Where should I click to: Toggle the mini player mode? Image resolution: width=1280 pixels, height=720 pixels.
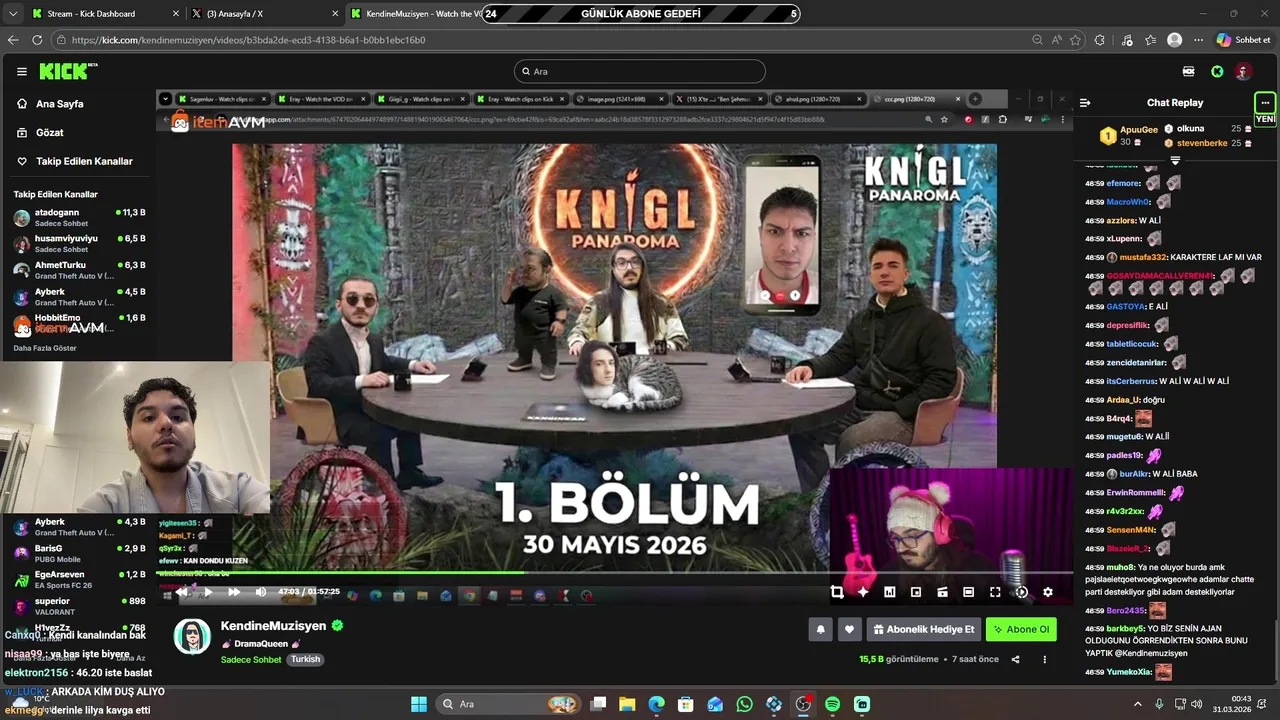[x=942, y=592]
